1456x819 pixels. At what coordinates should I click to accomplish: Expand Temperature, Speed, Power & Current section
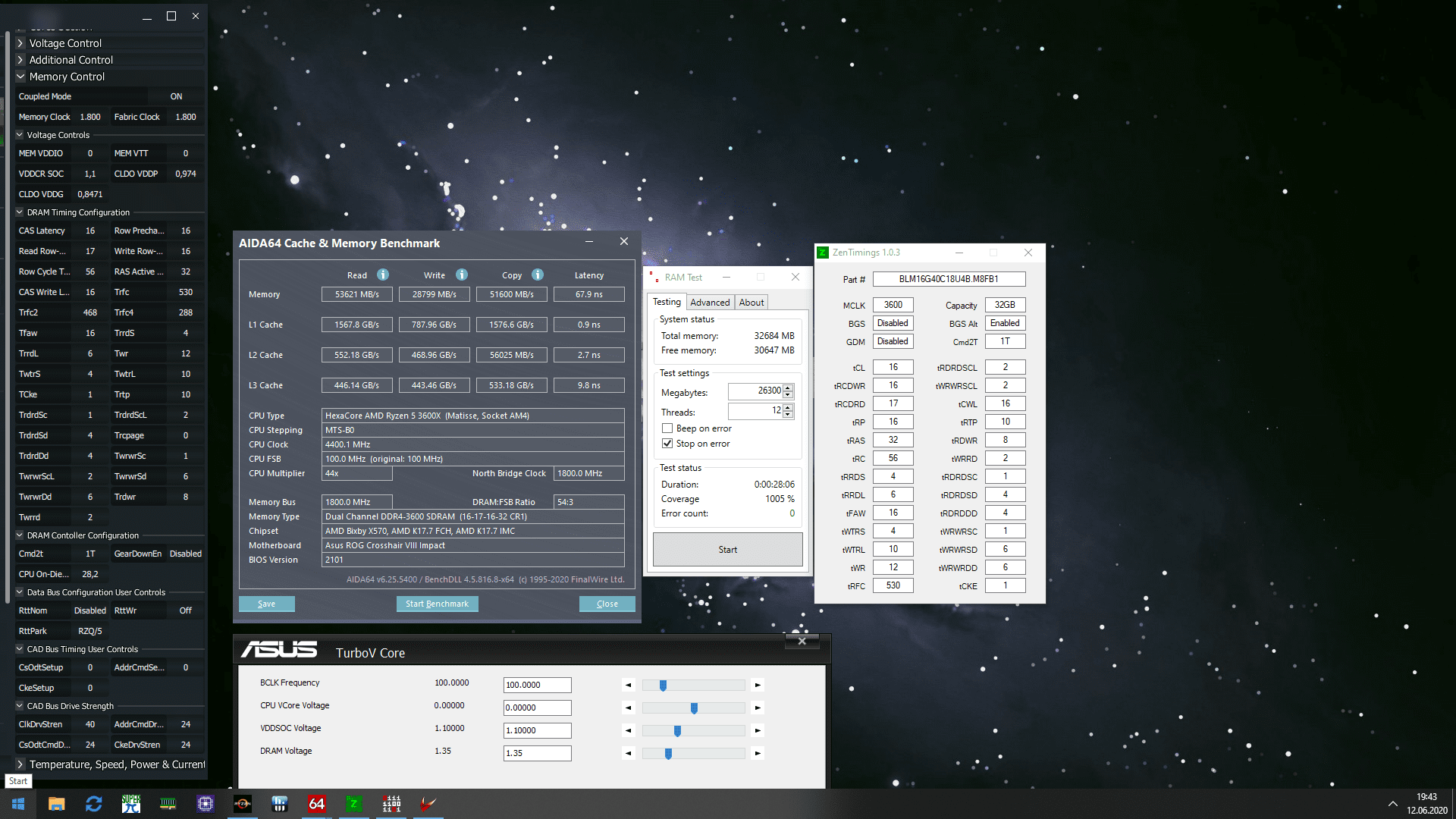point(20,764)
